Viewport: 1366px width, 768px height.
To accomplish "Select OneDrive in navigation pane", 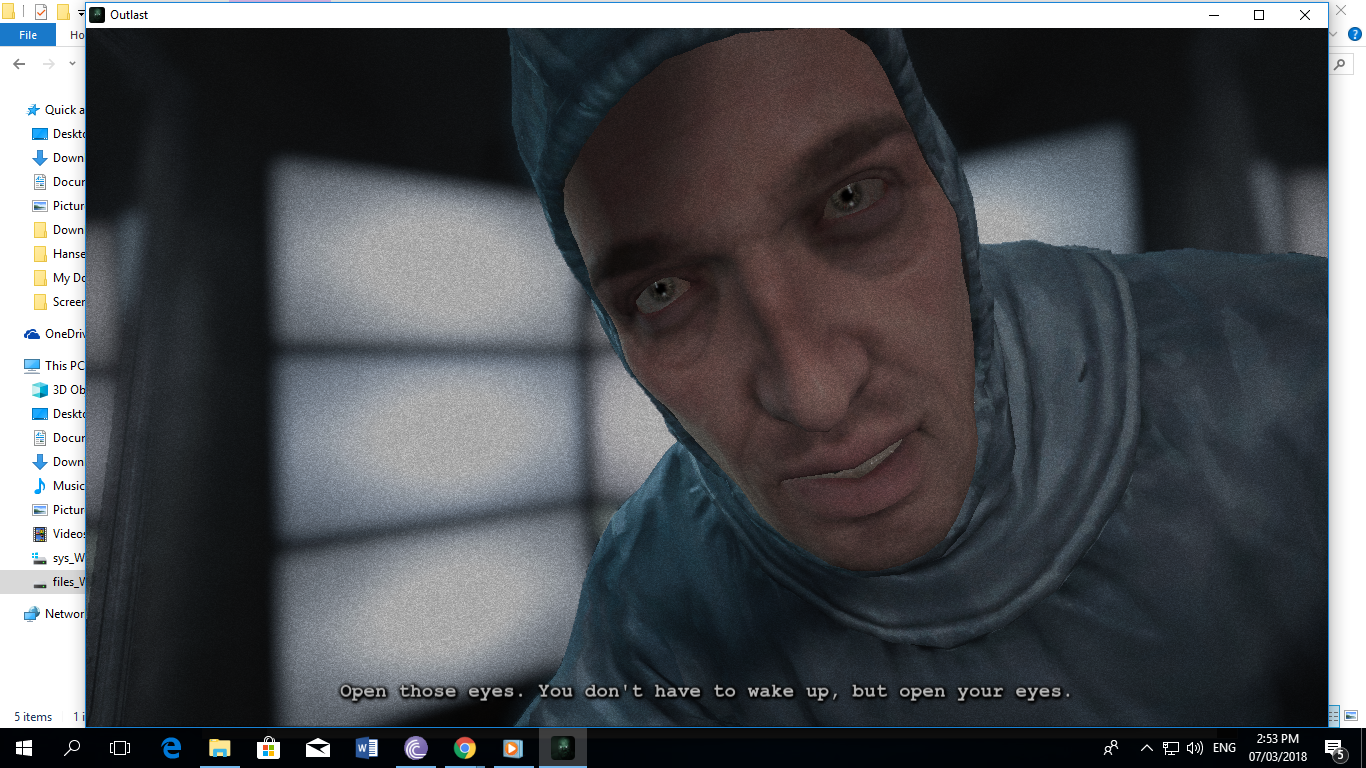I will (55, 334).
